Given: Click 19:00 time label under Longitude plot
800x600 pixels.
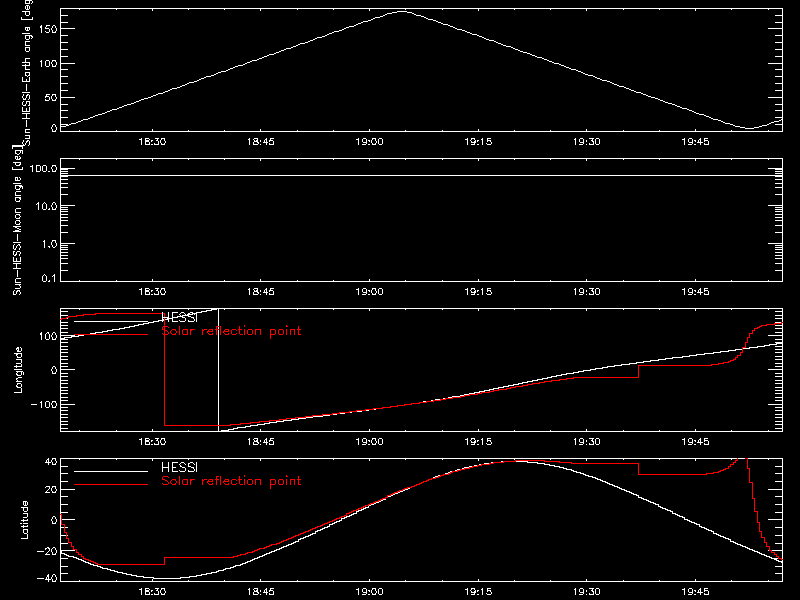Looking at the screenshot, I should pyautogui.click(x=369, y=441).
